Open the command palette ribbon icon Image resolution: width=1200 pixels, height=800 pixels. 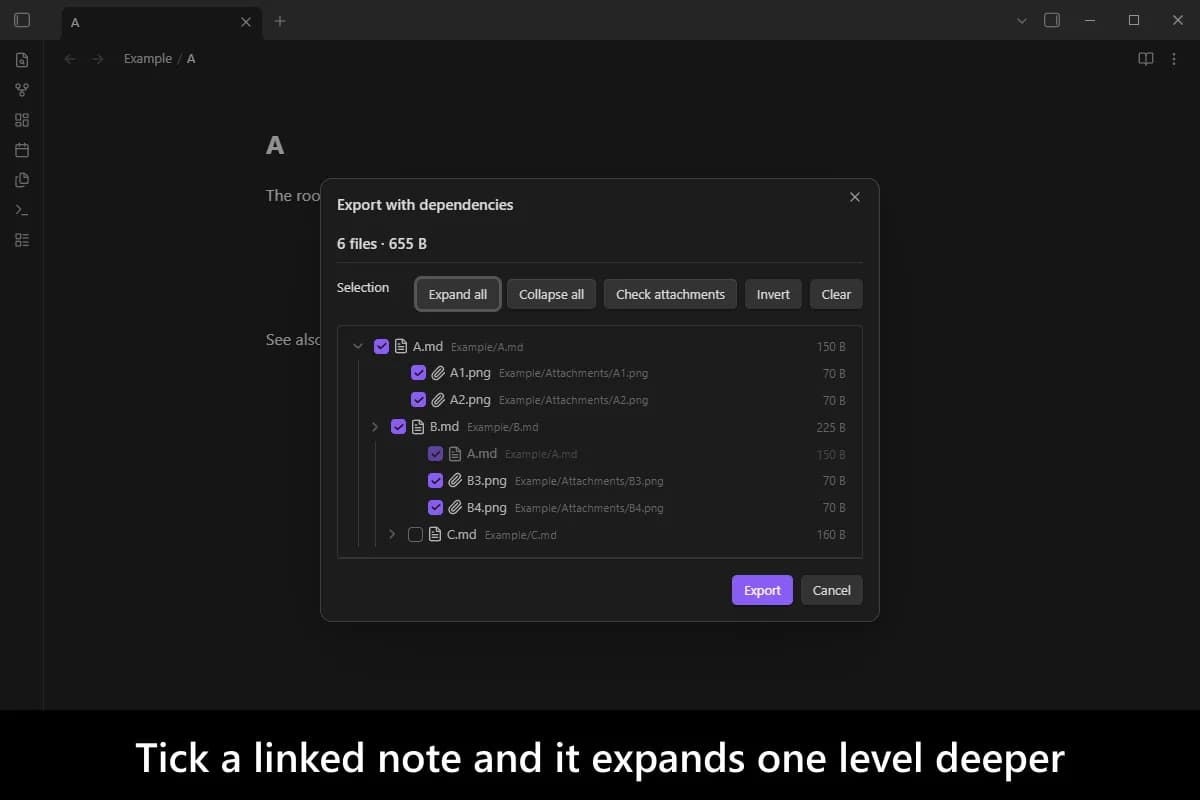[22, 210]
